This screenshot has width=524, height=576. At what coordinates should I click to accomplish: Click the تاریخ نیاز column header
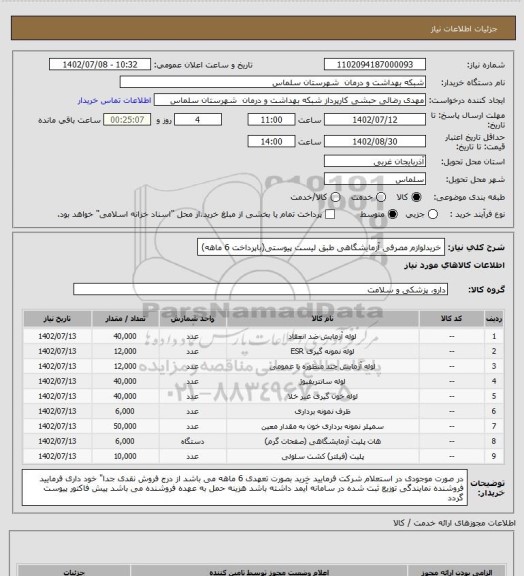pos(57,318)
